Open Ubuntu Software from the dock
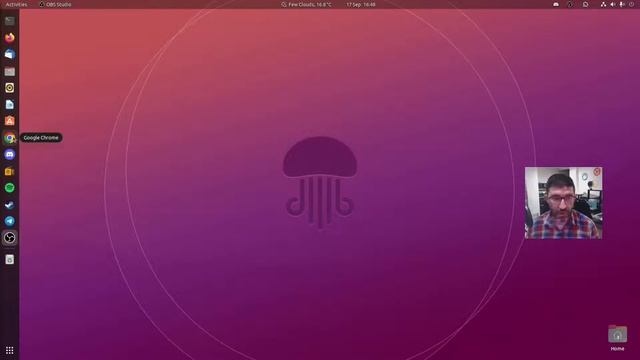Screen dimensions: 640x360 [9, 121]
